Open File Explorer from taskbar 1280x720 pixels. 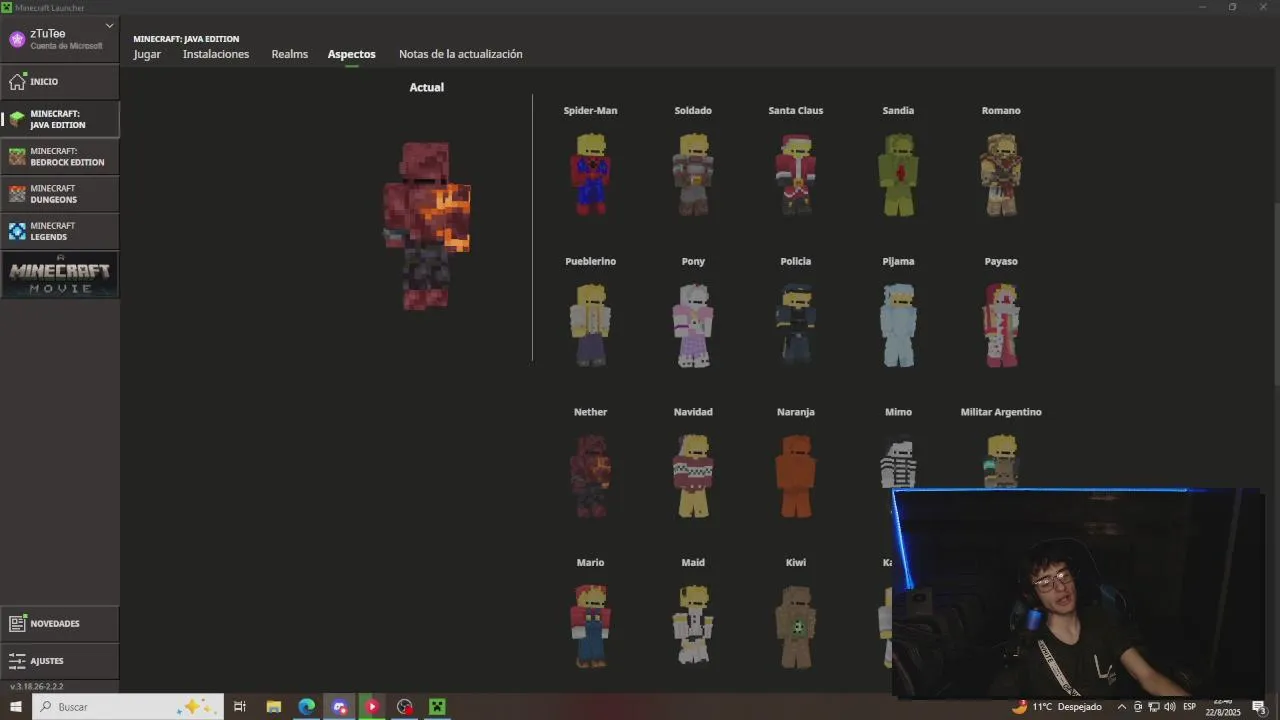coord(273,707)
